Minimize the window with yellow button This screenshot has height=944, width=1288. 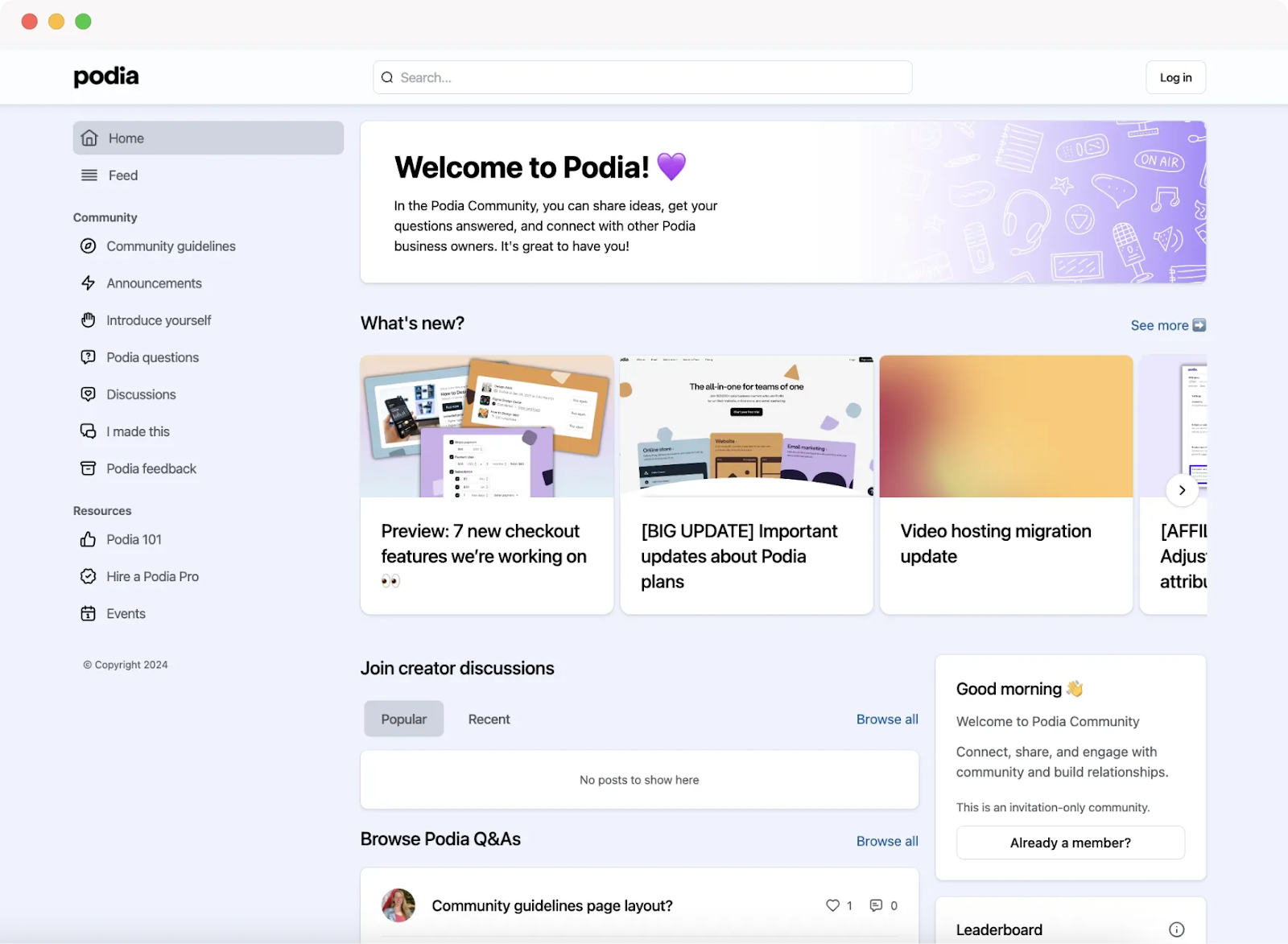(56, 22)
